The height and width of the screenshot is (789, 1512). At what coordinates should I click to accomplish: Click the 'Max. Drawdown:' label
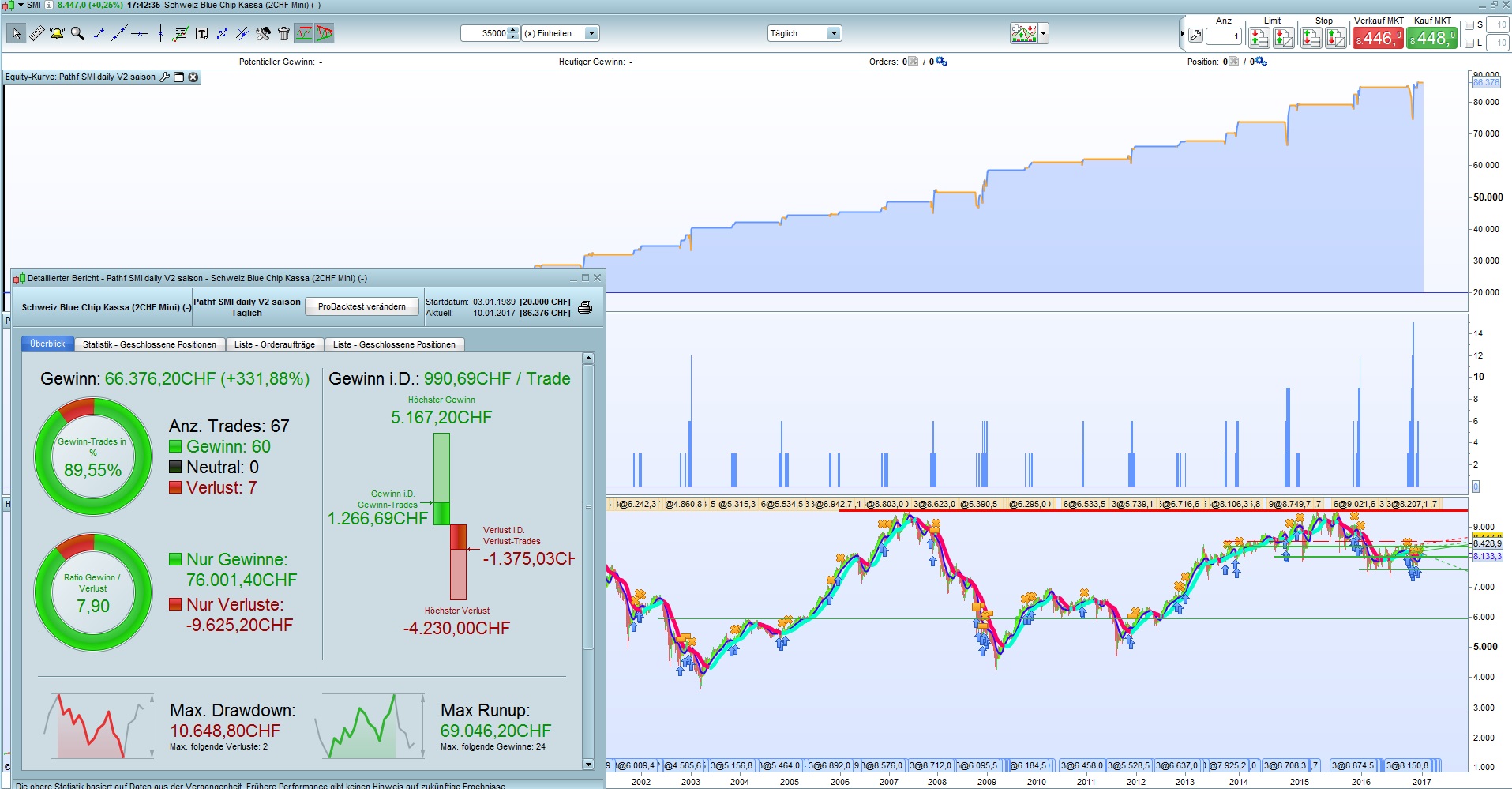click(x=233, y=710)
